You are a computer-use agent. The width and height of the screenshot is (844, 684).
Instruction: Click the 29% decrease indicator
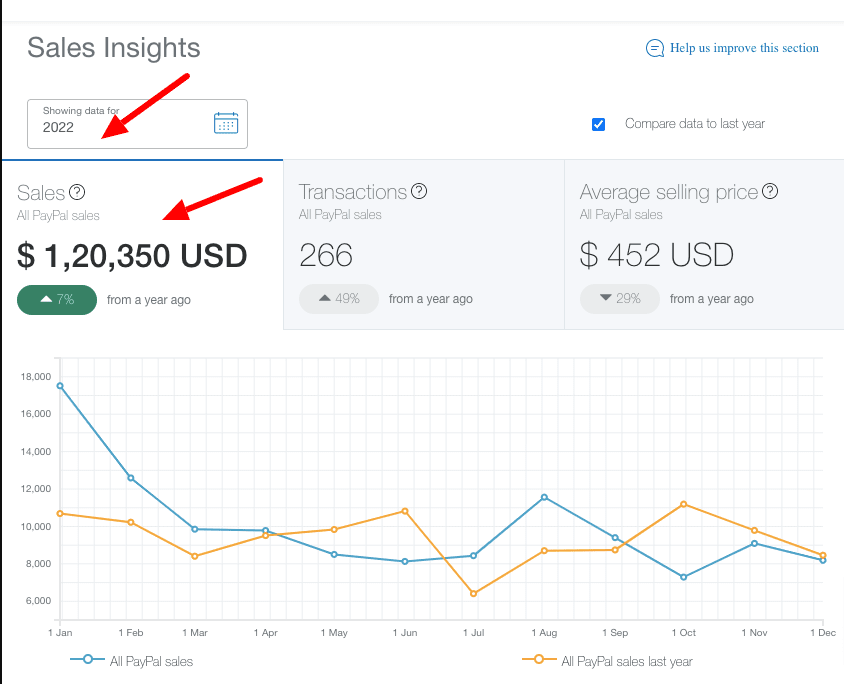click(x=619, y=298)
